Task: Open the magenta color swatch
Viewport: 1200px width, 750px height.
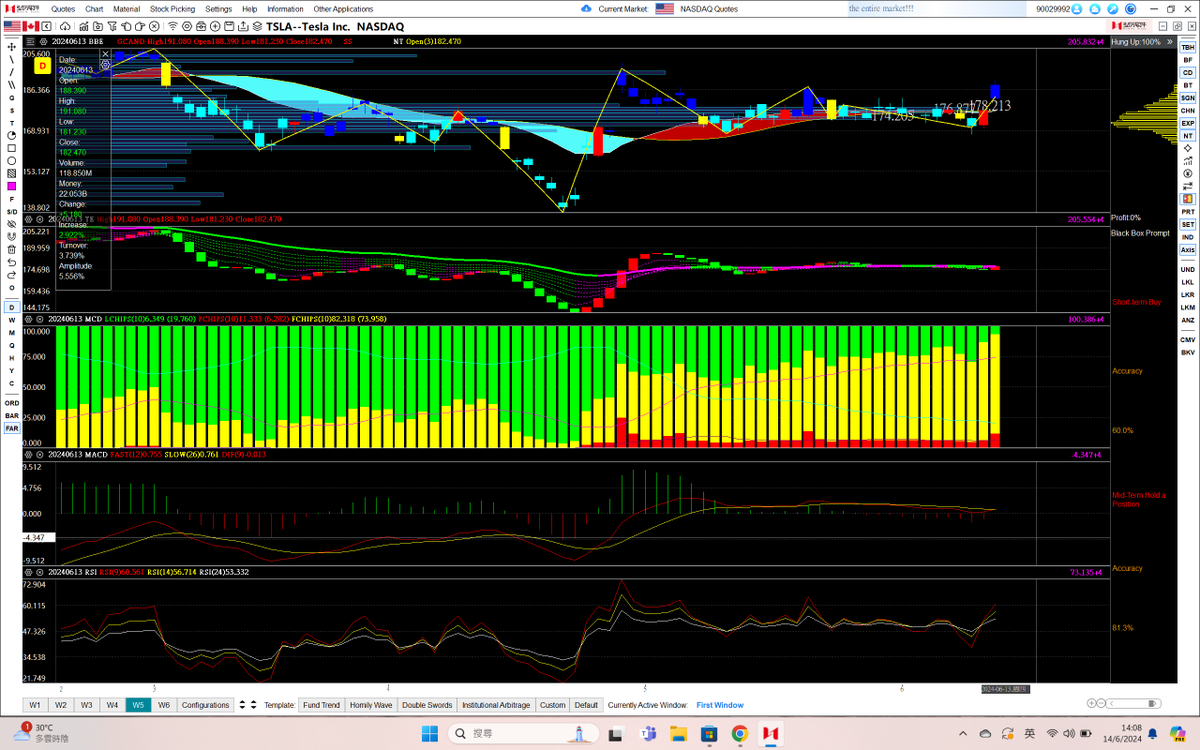Action: (12, 186)
